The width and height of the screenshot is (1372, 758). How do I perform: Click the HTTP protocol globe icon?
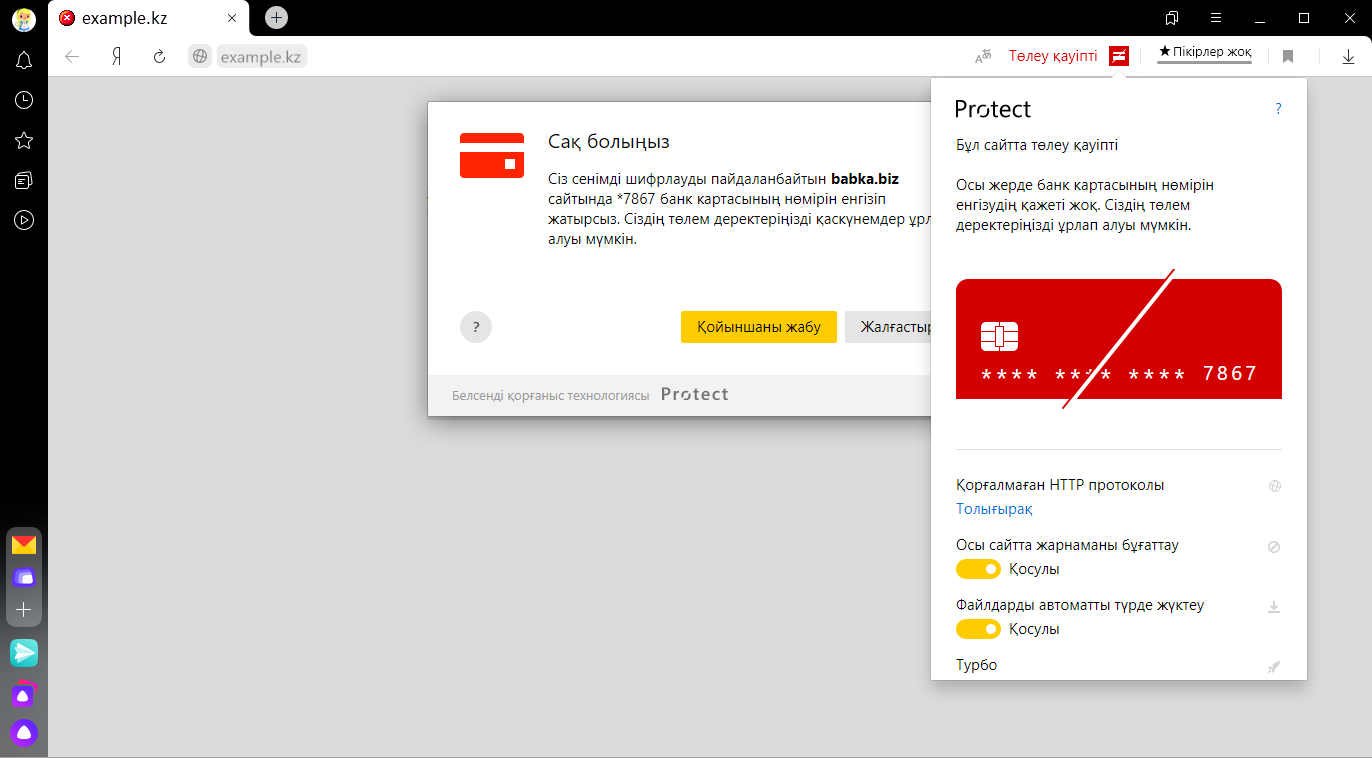(x=1274, y=486)
